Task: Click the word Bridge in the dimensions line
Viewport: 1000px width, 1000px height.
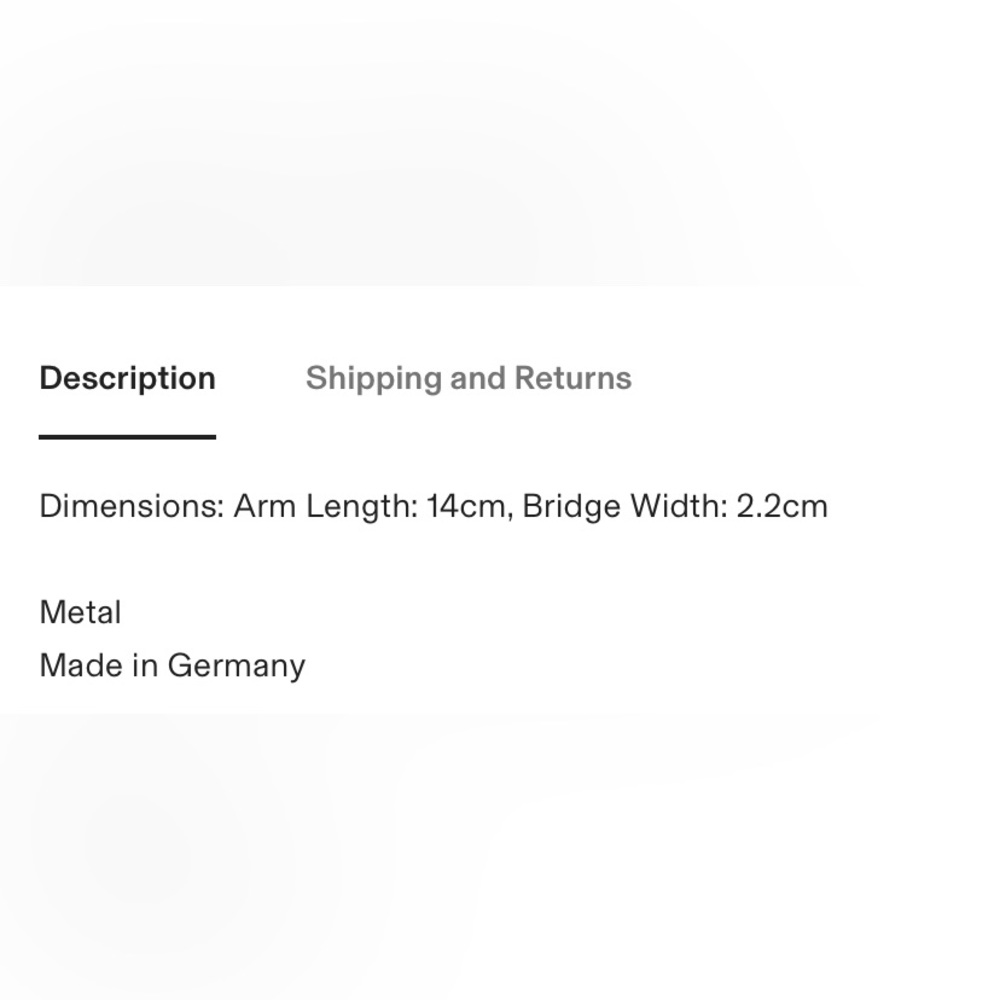Action: click(571, 508)
